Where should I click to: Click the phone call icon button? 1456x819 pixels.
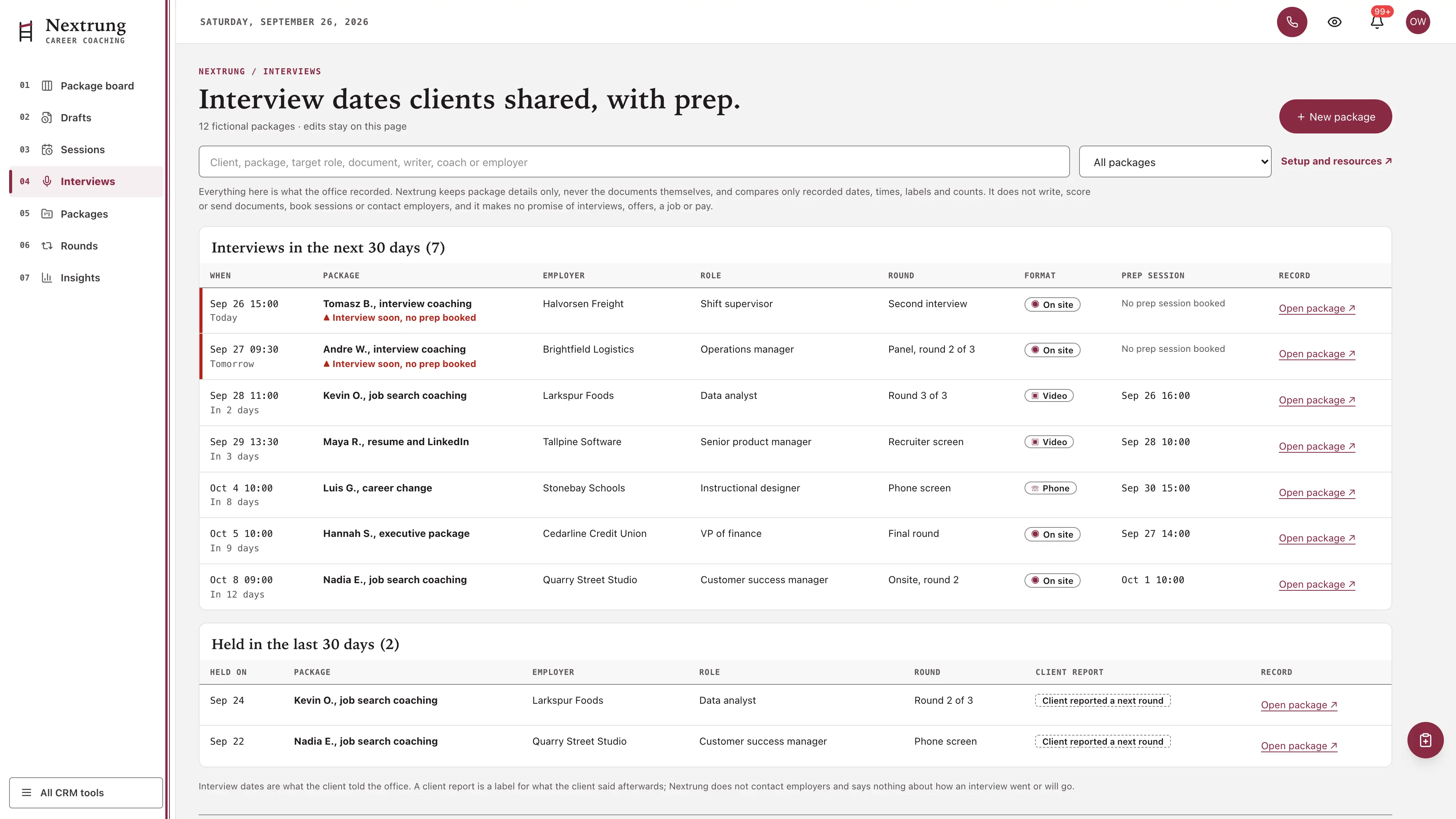pos(1291,22)
